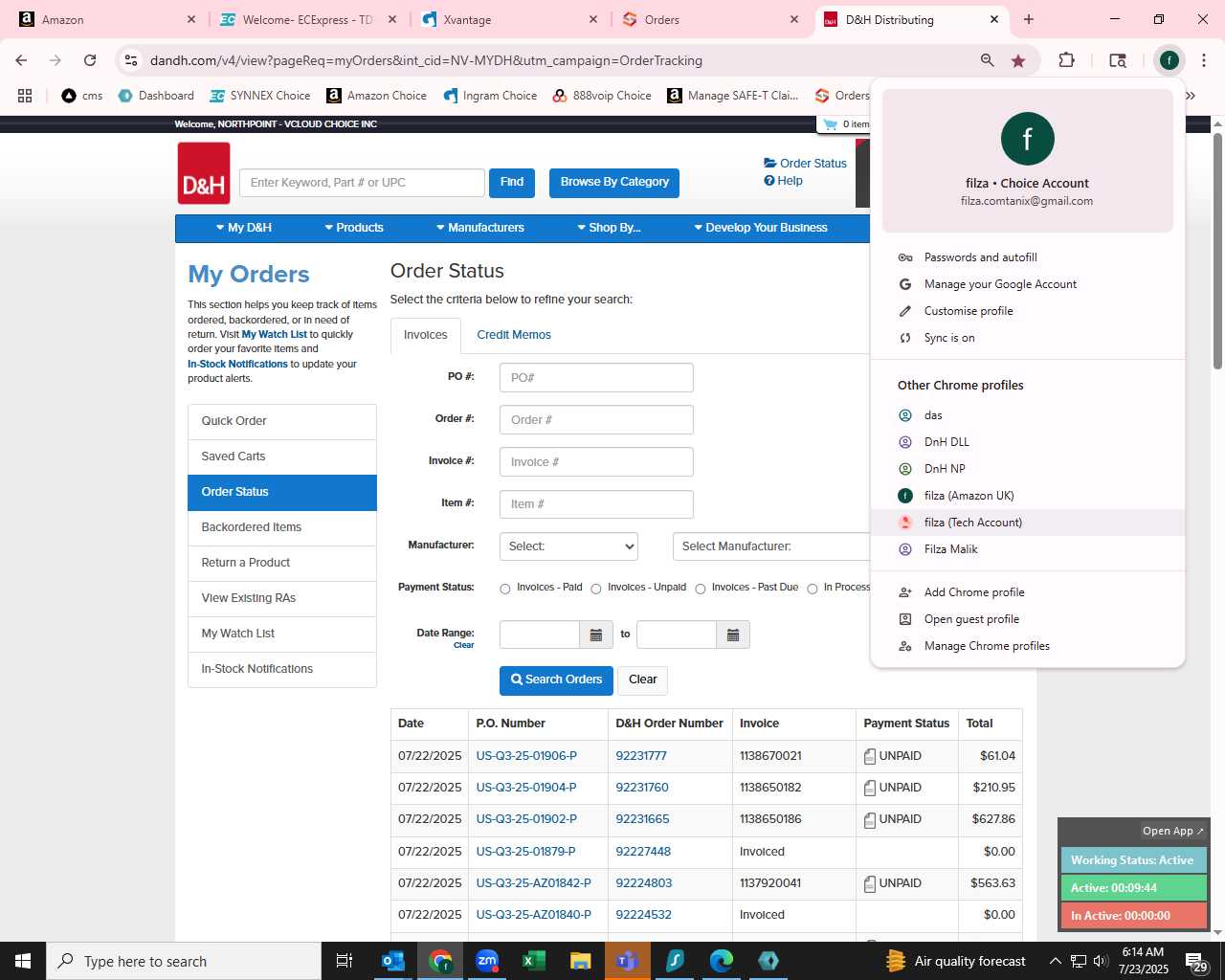1225x980 pixels.
Task: Click the small Clear link under Date Range
Action: click(x=464, y=645)
